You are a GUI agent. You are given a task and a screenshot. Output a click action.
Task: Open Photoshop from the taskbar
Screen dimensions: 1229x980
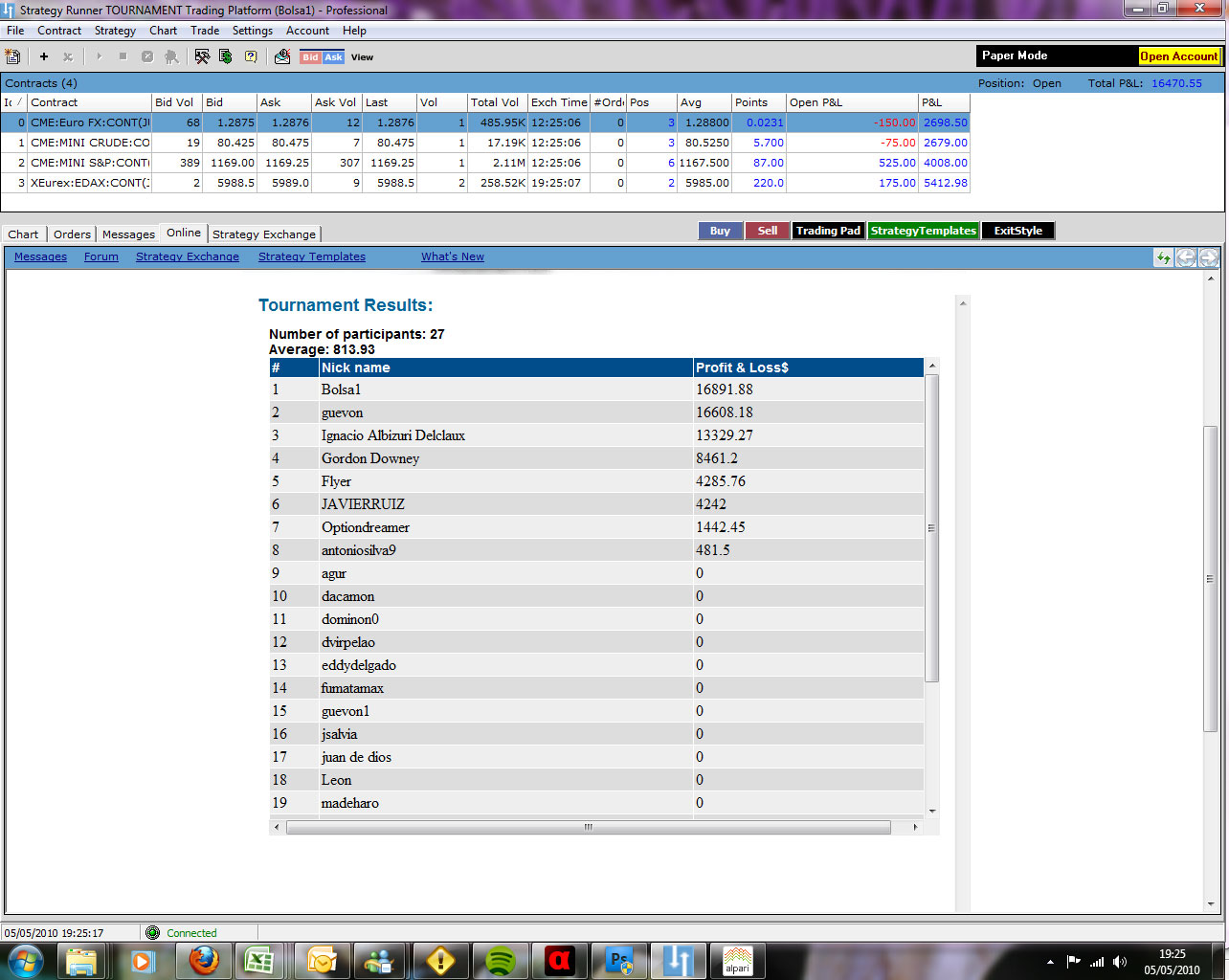(619, 960)
